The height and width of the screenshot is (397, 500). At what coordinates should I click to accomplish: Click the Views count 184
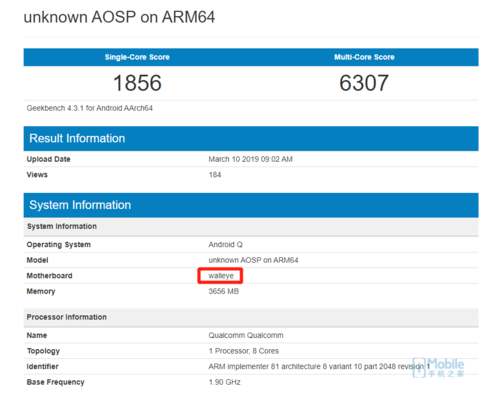215,175
